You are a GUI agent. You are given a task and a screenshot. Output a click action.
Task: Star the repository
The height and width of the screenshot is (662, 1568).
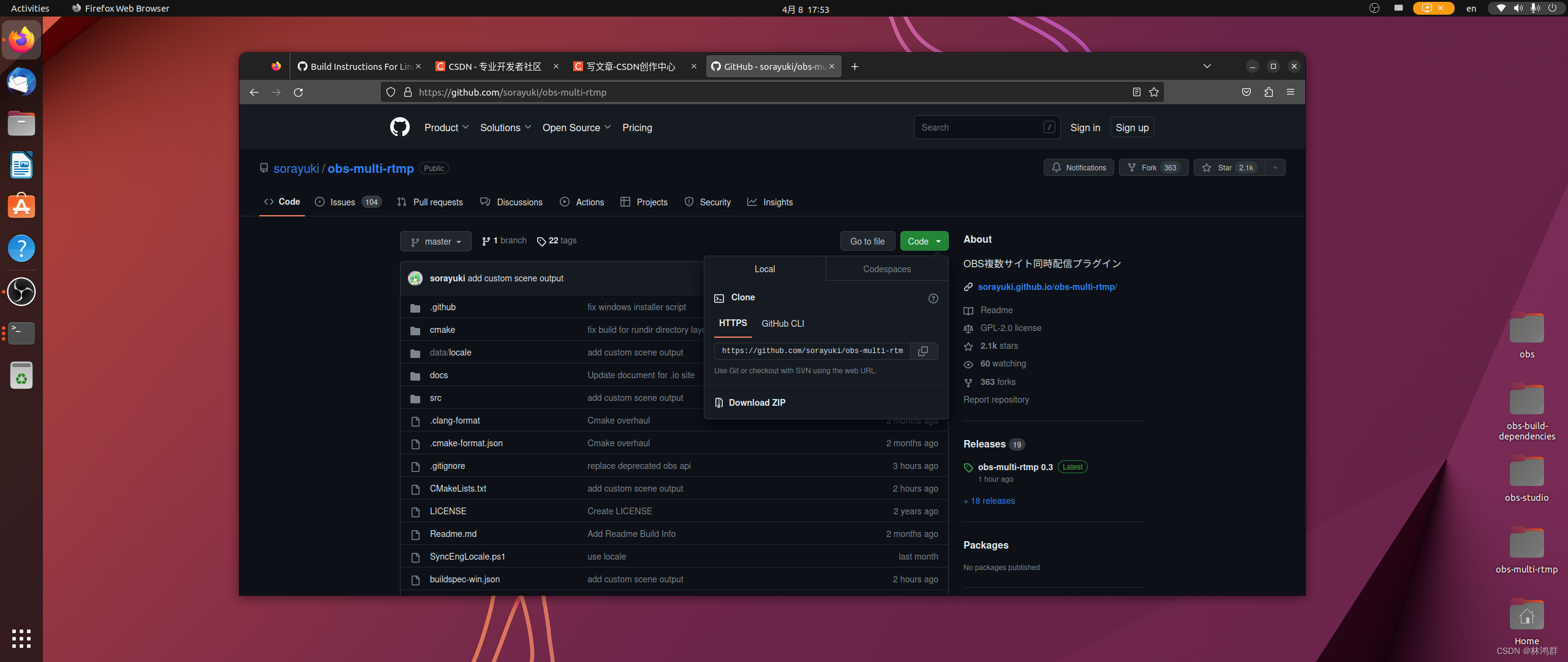click(x=1229, y=167)
